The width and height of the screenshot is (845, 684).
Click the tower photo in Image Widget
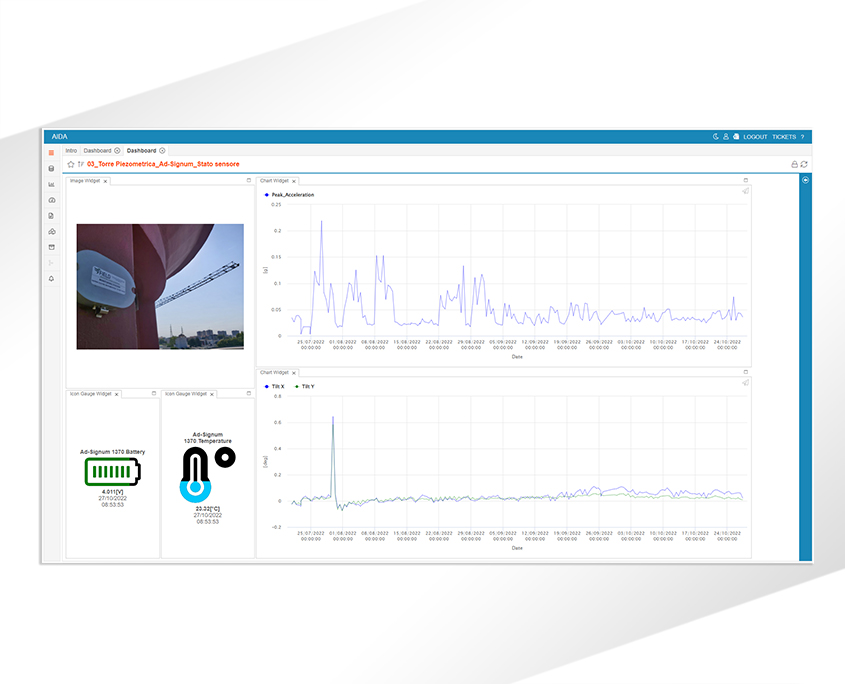[160, 286]
